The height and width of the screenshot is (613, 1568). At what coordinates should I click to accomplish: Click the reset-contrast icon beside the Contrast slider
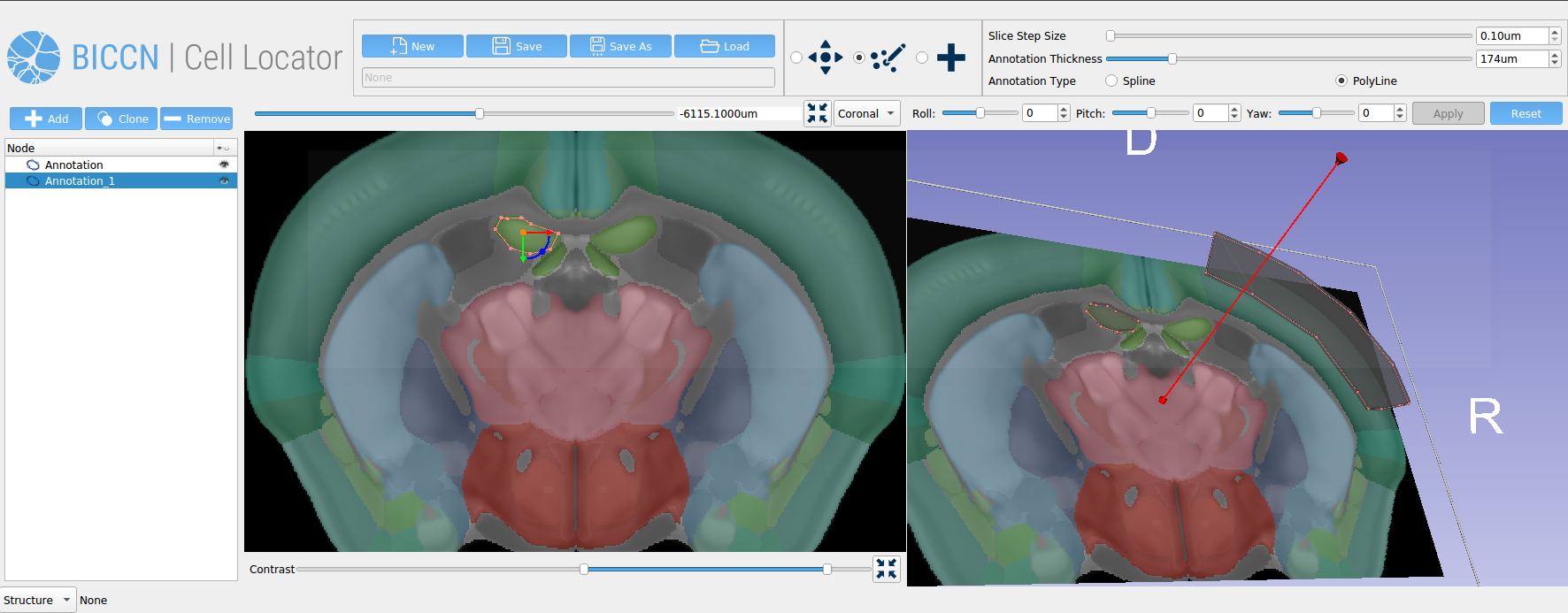click(x=886, y=569)
